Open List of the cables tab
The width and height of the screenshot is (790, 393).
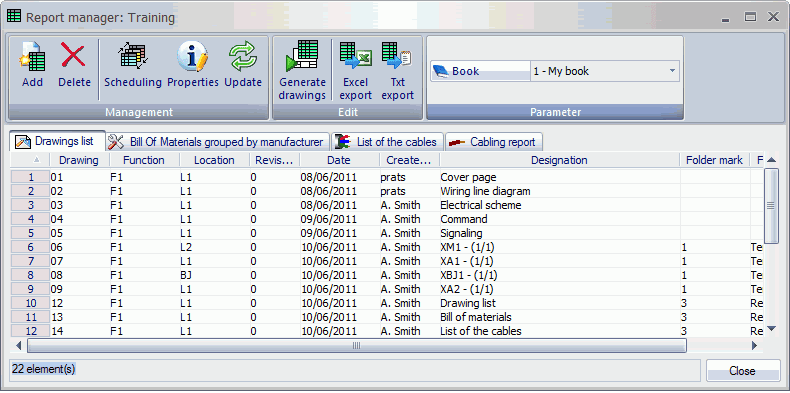[387, 142]
